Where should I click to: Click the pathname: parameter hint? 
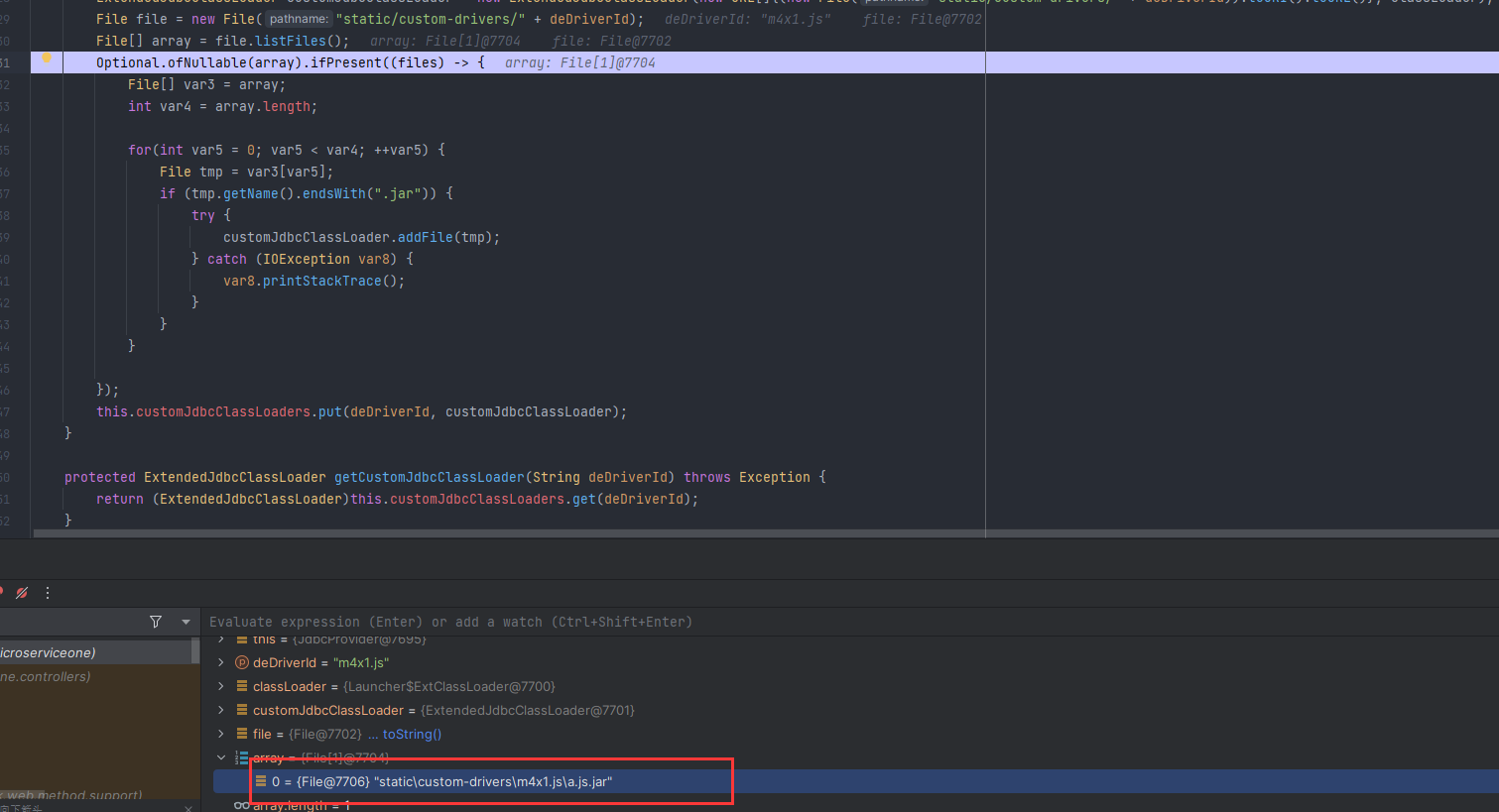pos(299,19)
